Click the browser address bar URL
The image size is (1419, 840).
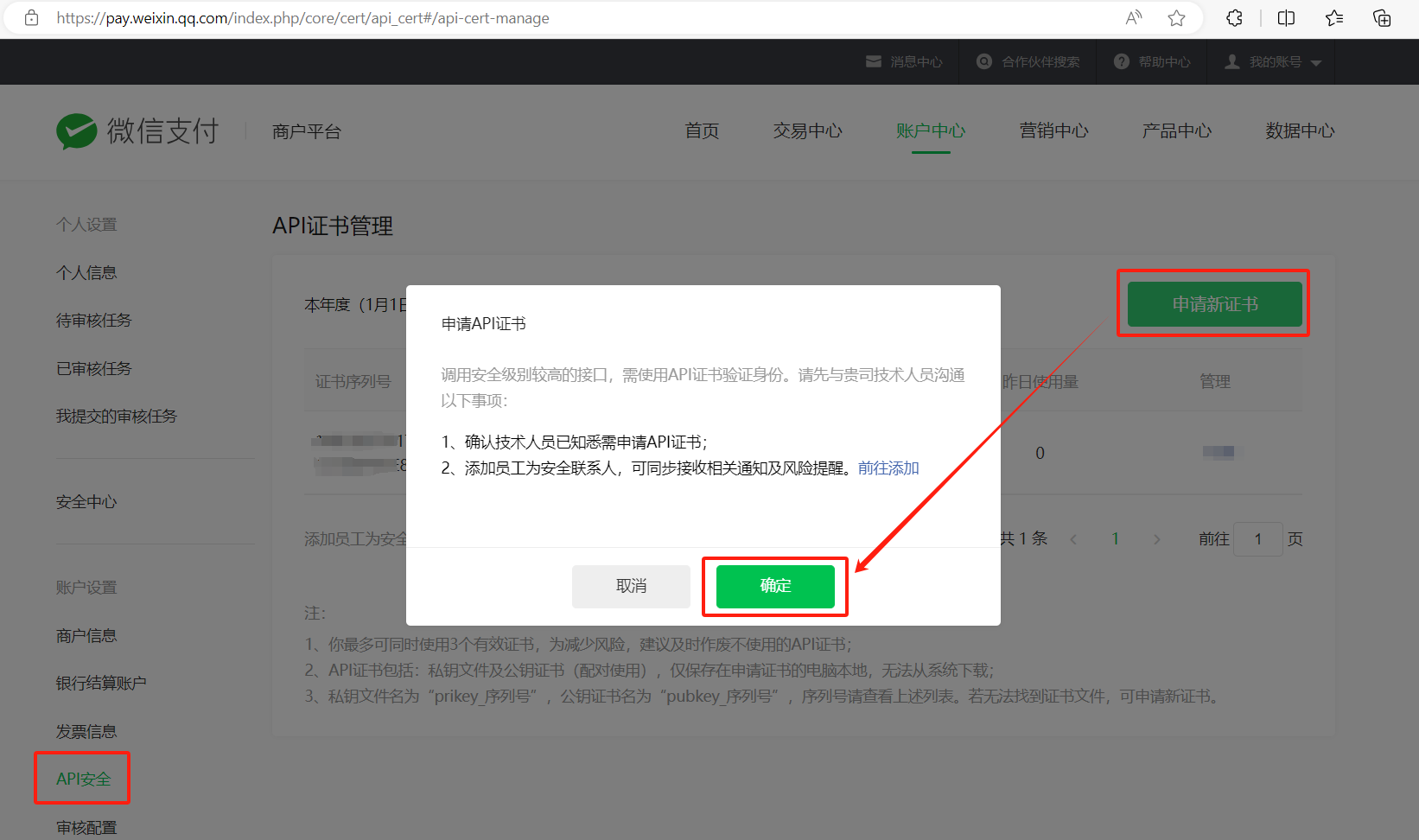click(x=302, y=18)
